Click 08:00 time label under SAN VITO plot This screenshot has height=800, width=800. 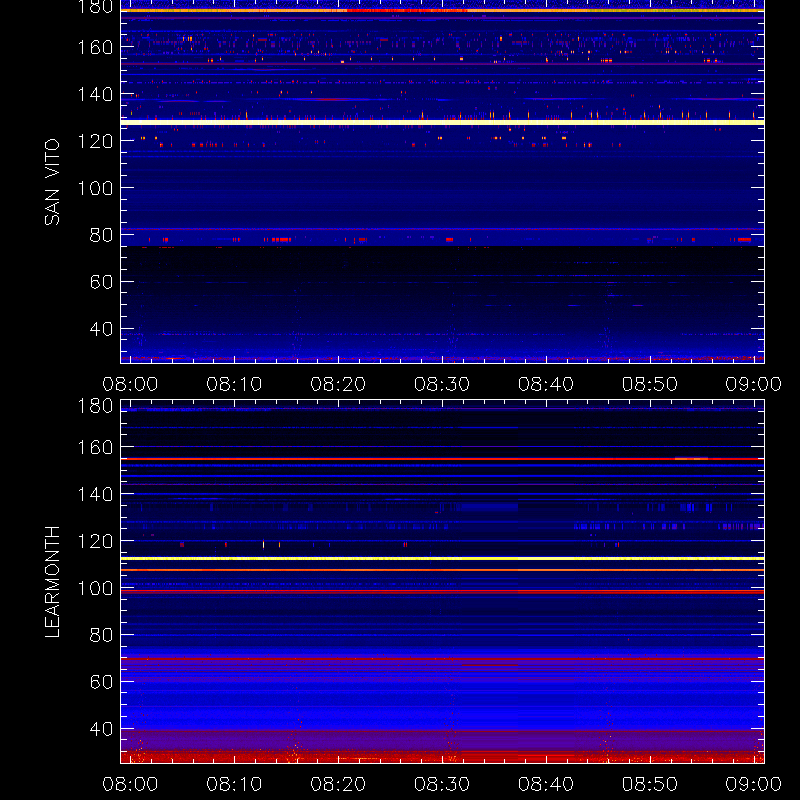click(130, 384)
